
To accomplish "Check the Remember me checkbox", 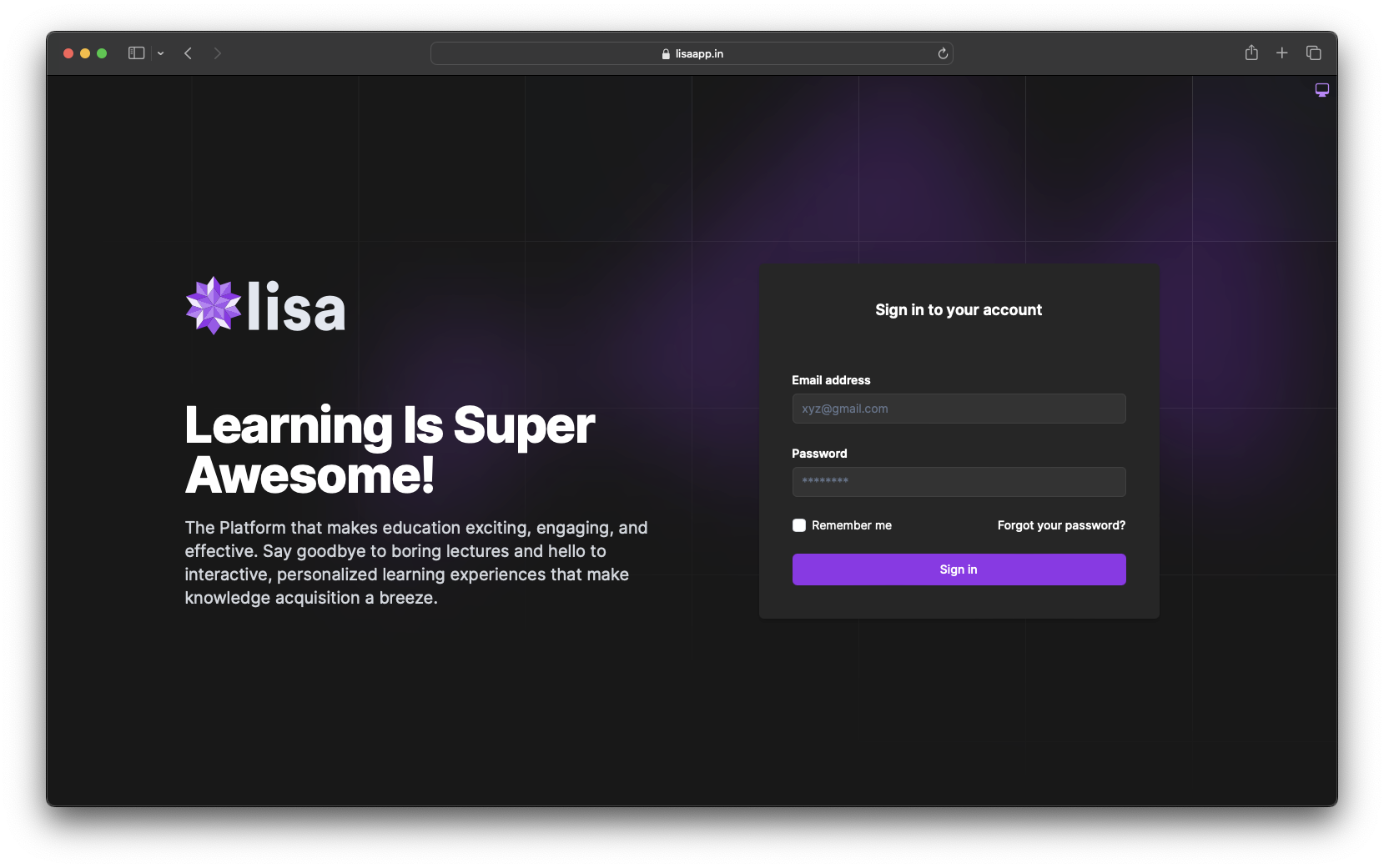I will (799, 525).
